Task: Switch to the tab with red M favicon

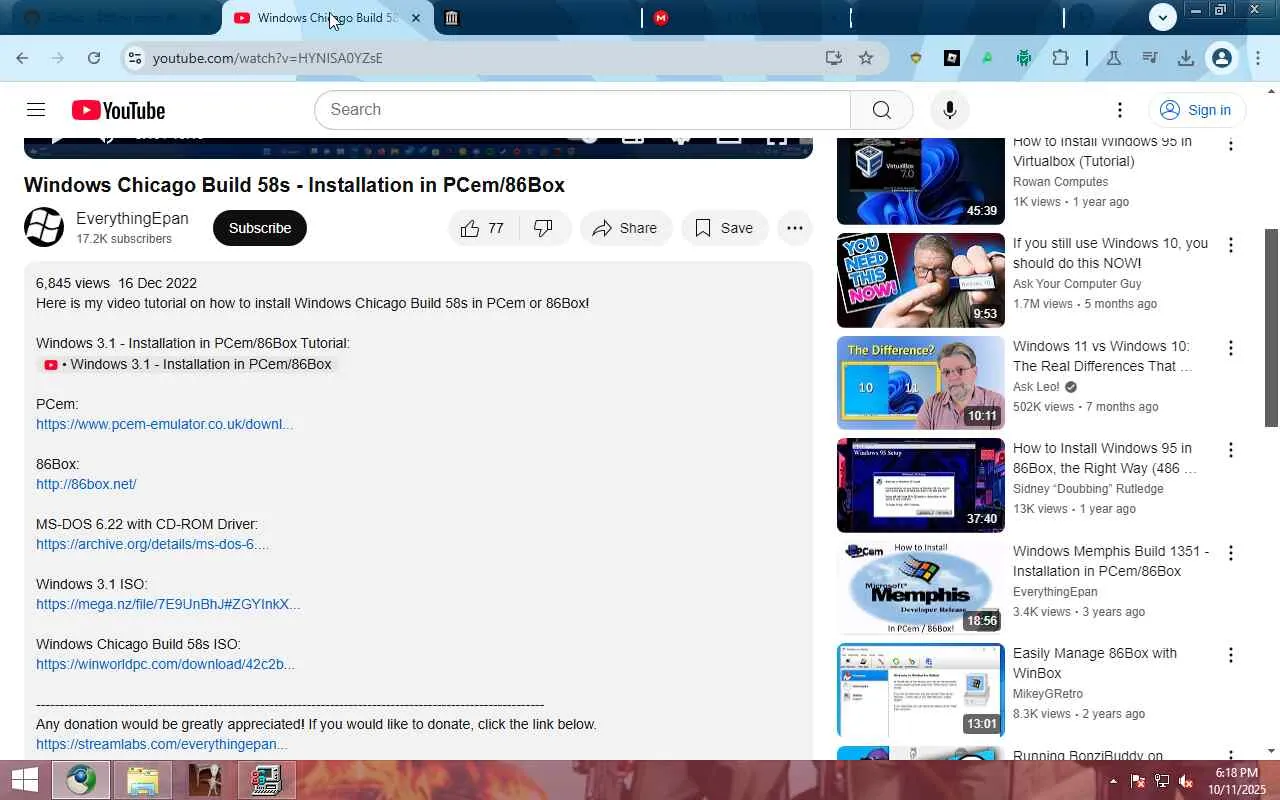Action: 660,18
